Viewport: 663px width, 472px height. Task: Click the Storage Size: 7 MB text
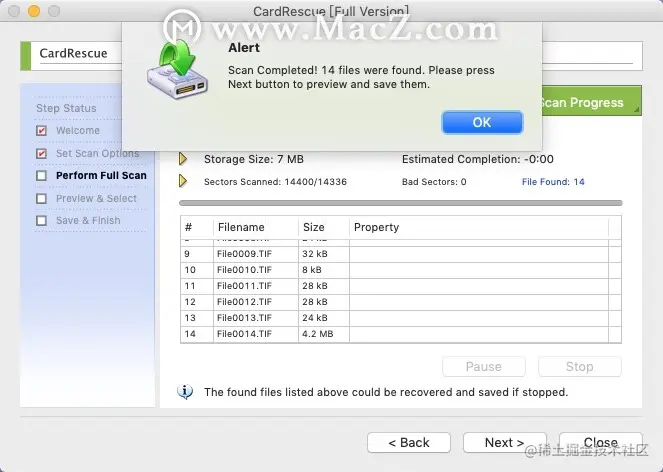tap(254, 159)
